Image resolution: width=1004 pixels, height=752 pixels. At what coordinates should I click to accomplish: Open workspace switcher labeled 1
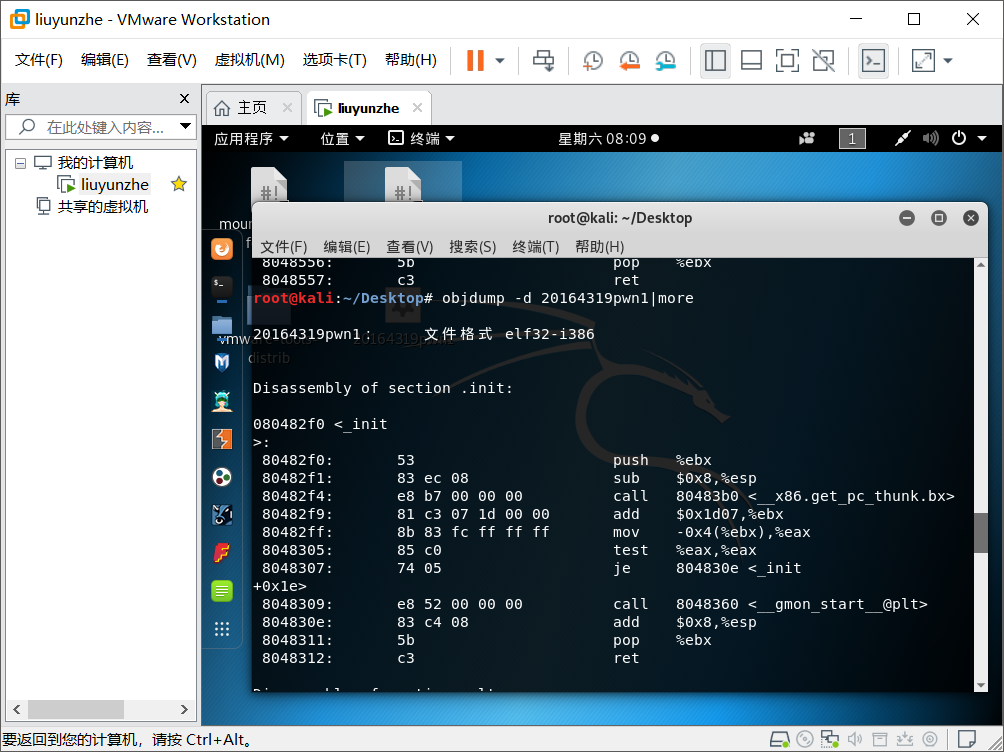[852, 138]
